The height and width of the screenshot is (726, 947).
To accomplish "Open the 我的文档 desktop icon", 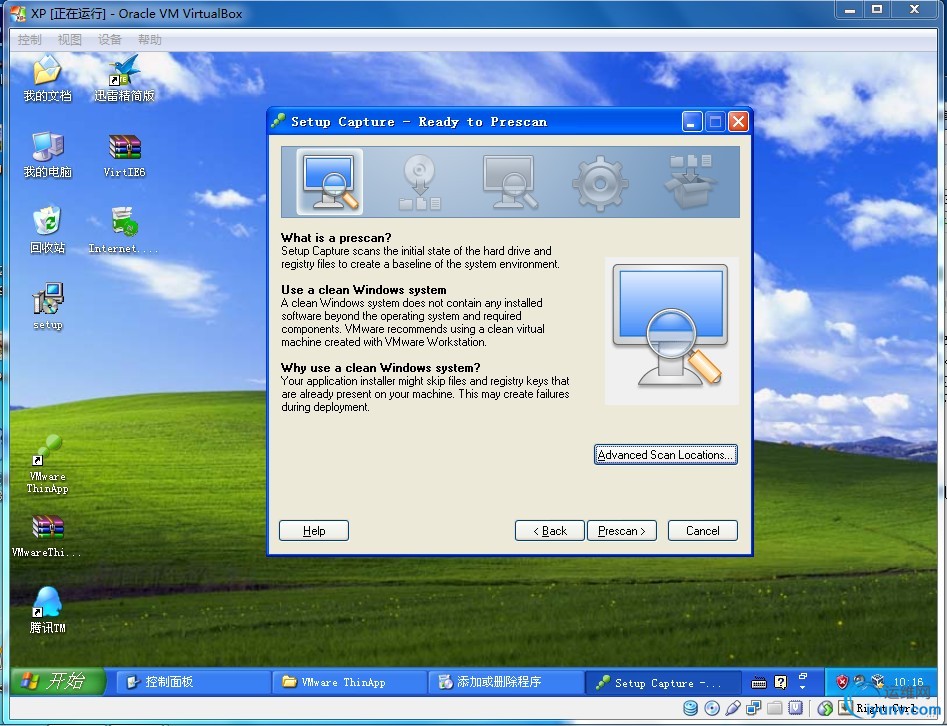I will tap(47, 79).
